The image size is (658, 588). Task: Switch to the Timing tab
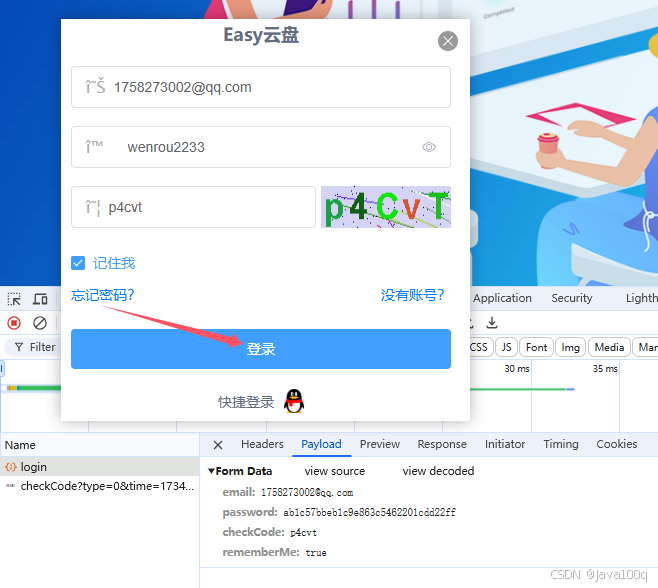point(561,444)
